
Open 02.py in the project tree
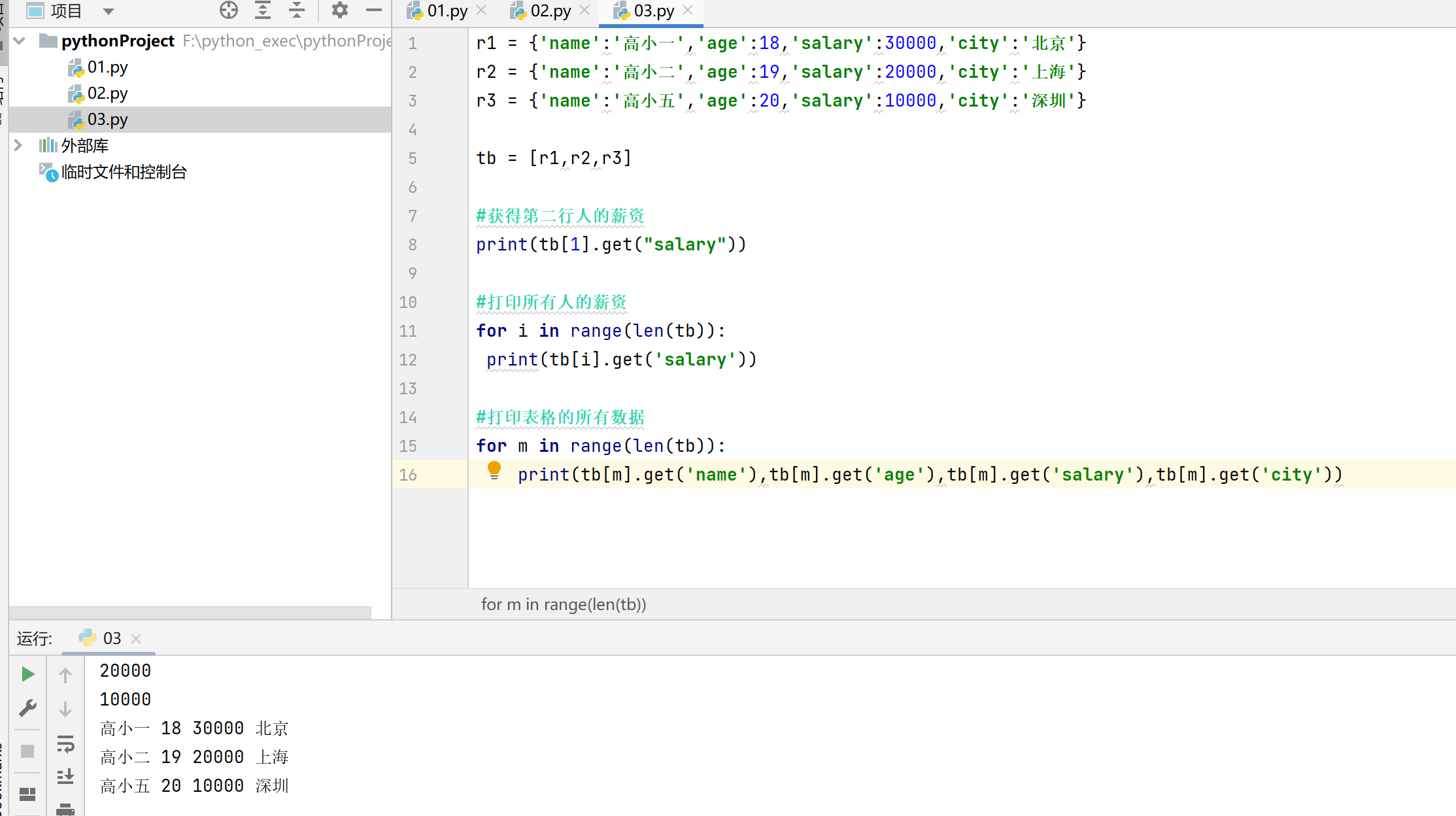coord(107,93)
